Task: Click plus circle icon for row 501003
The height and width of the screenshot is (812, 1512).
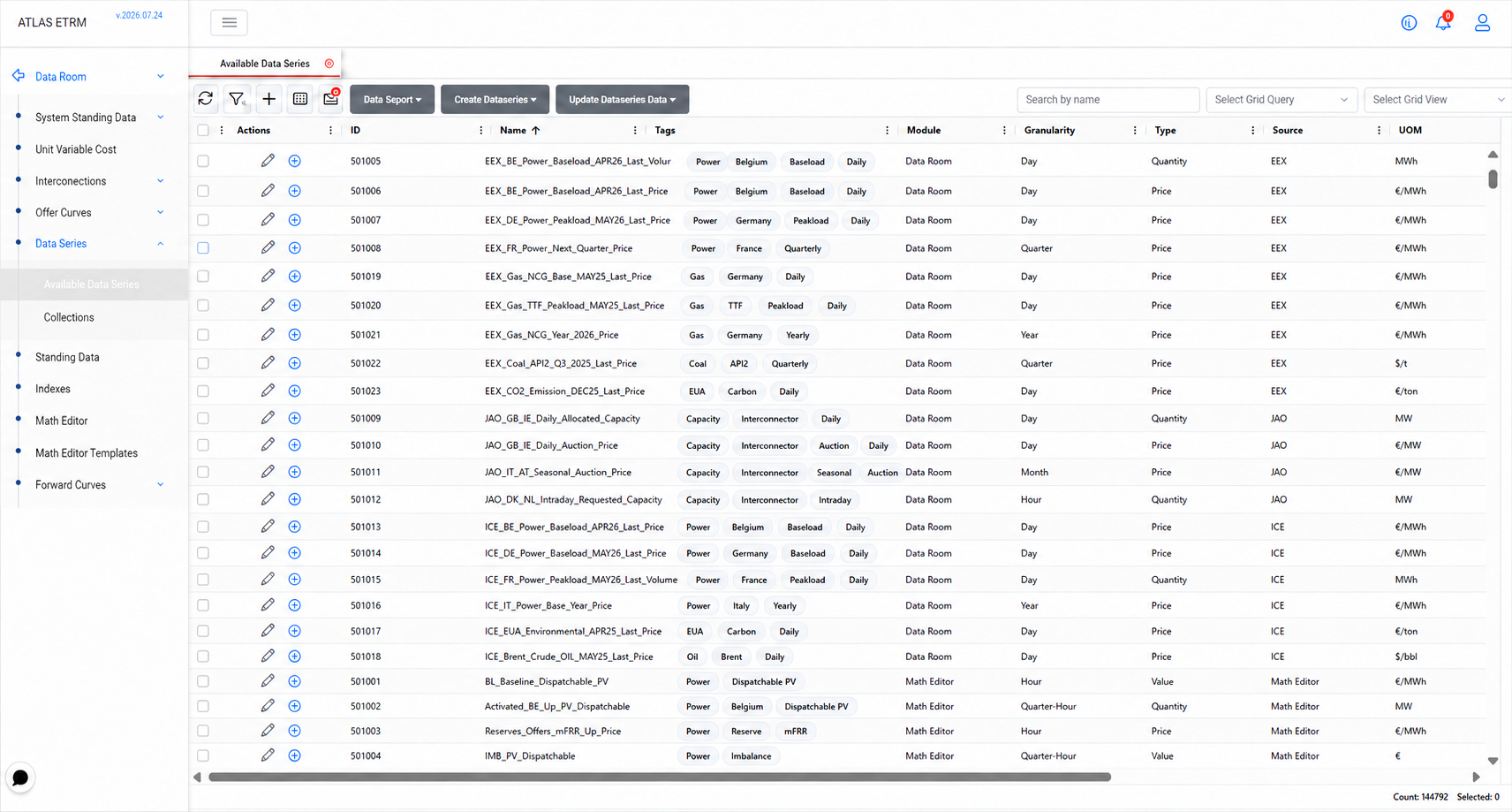Action: tap(295, 731)
